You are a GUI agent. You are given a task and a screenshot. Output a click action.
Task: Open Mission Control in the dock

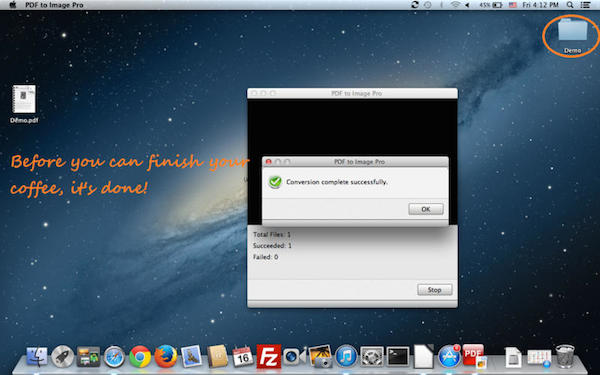coord(88,357)
